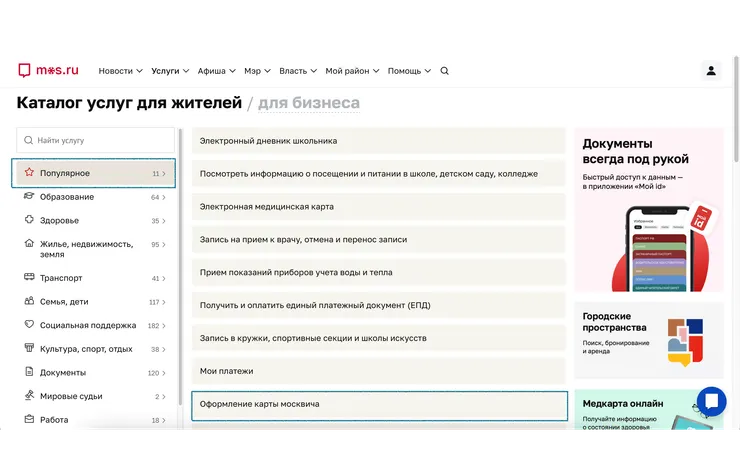The width and height of the screenshot is (740, 463).
Task: Open the Городские пространства banner
Action: (x=649, y=340)
